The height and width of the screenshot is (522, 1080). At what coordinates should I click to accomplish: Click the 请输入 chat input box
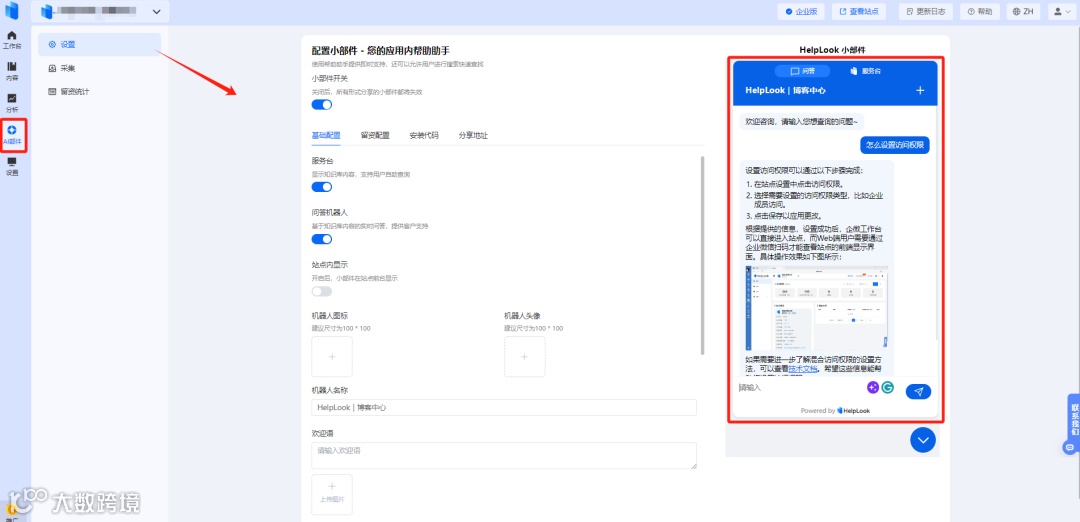[800, 388]
